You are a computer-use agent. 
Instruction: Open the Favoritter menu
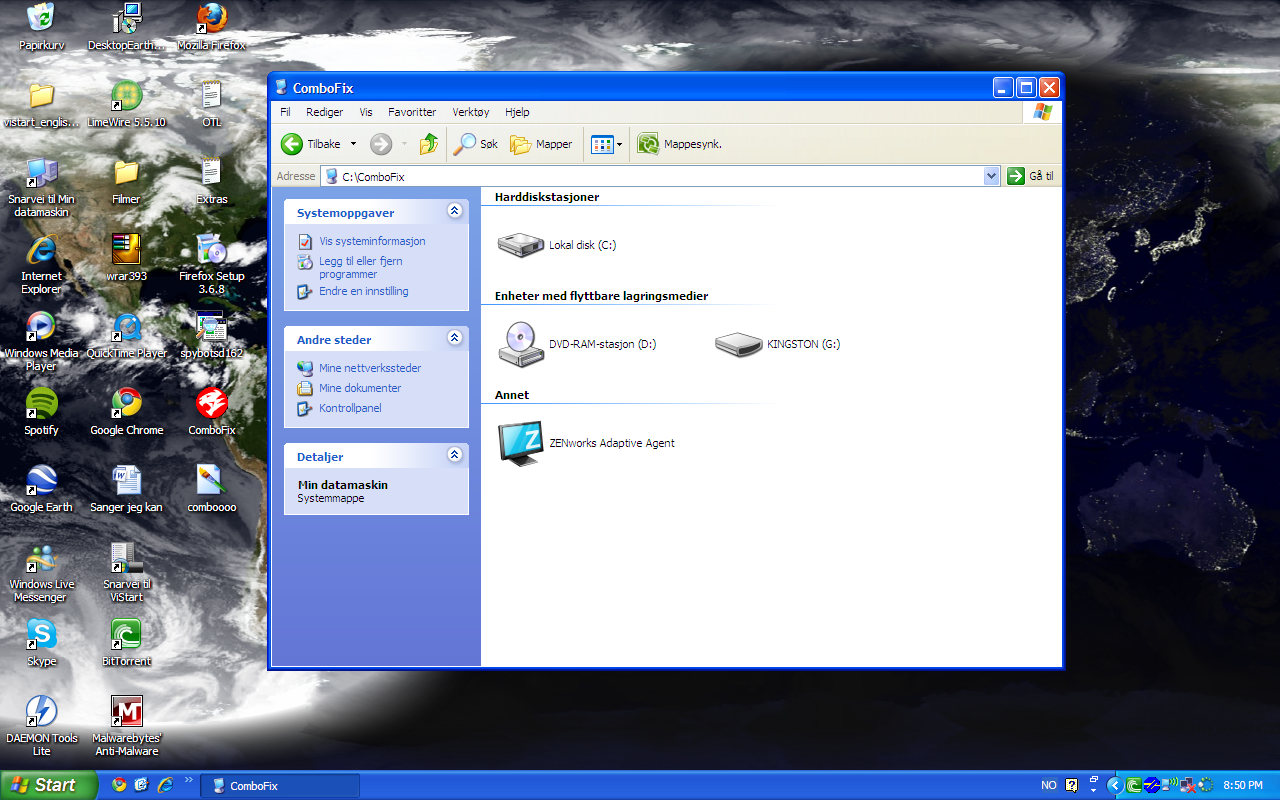point(412,112)
